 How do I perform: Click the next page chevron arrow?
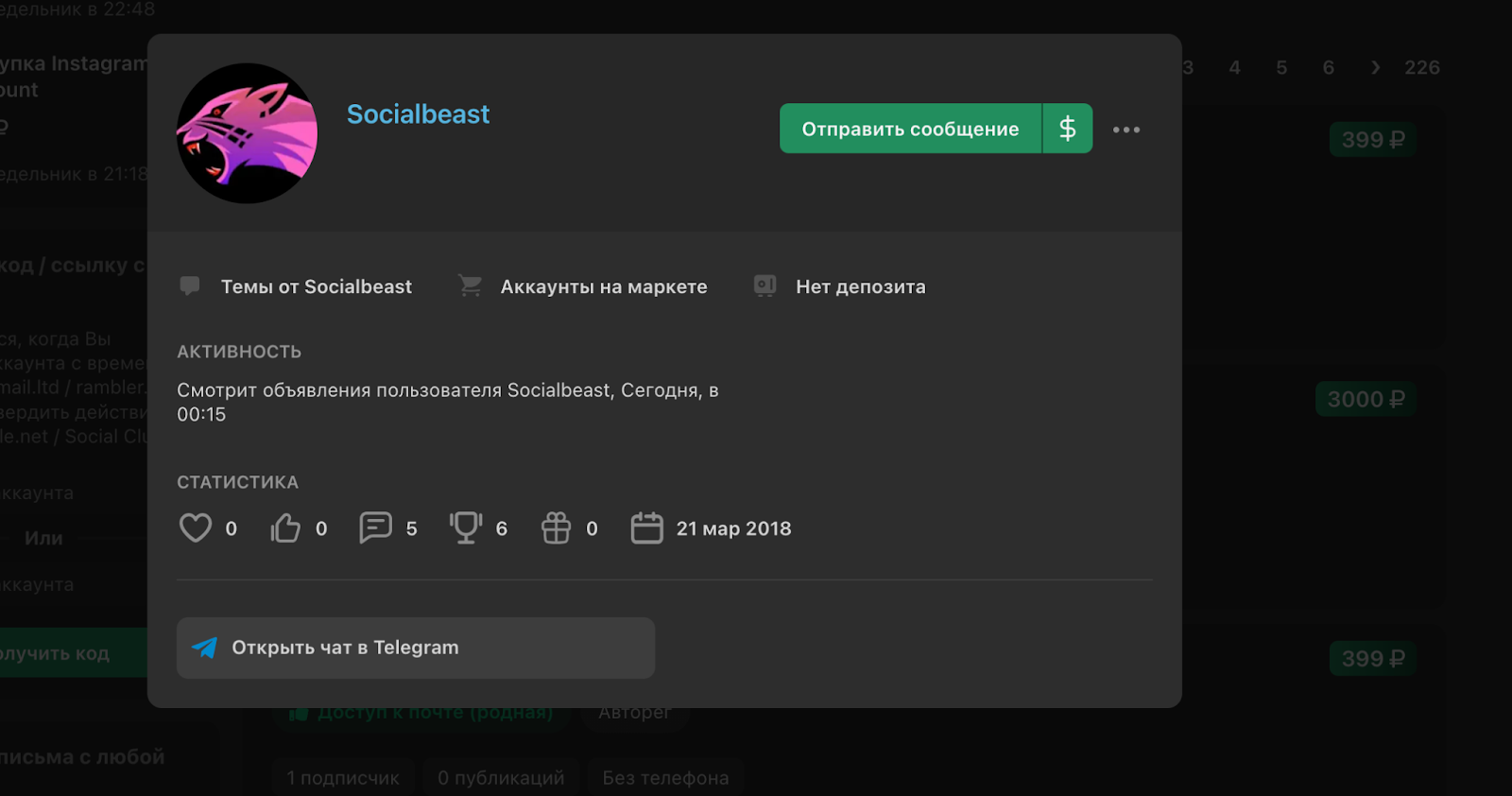1376,67
